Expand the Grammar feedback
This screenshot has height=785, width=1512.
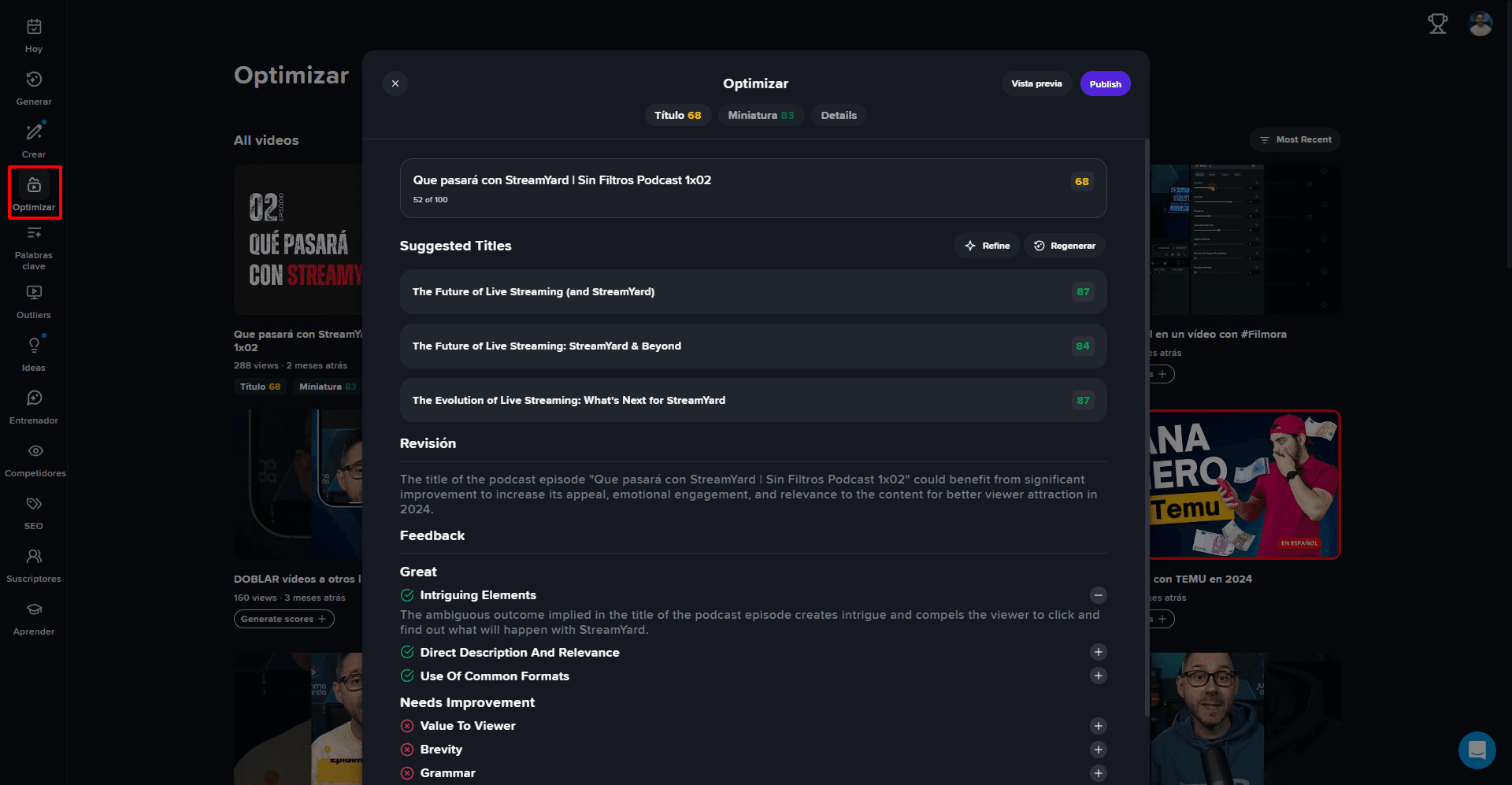[x=1099, y=773]
